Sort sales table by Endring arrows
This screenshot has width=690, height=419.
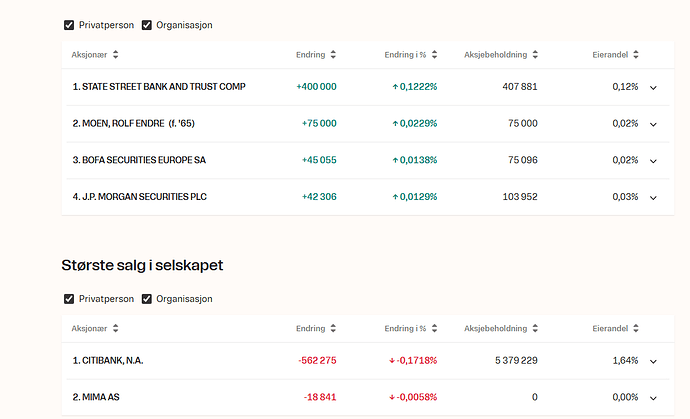coord(333,328)
